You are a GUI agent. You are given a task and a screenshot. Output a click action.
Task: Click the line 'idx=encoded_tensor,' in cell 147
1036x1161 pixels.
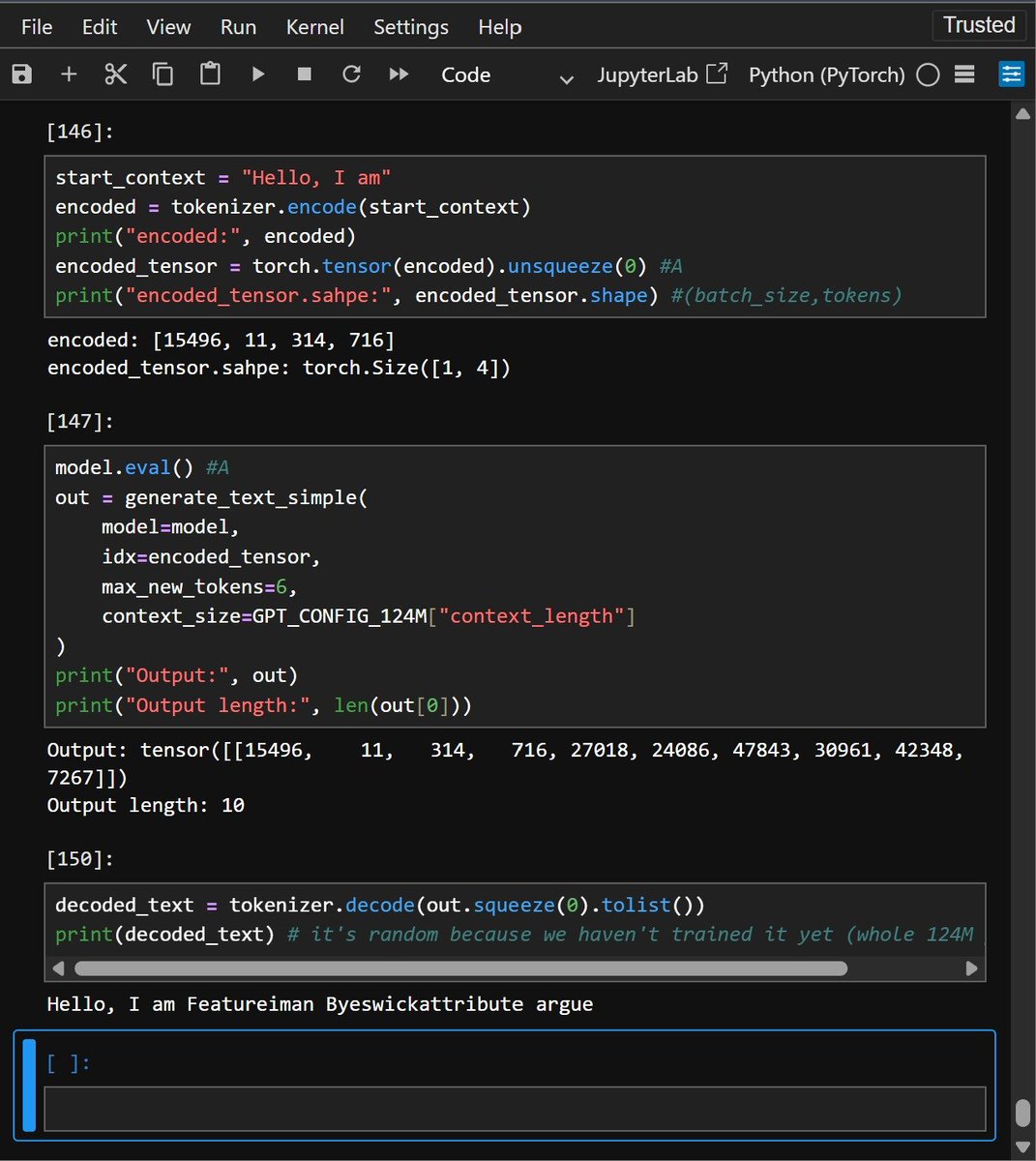tap(211, 556)
